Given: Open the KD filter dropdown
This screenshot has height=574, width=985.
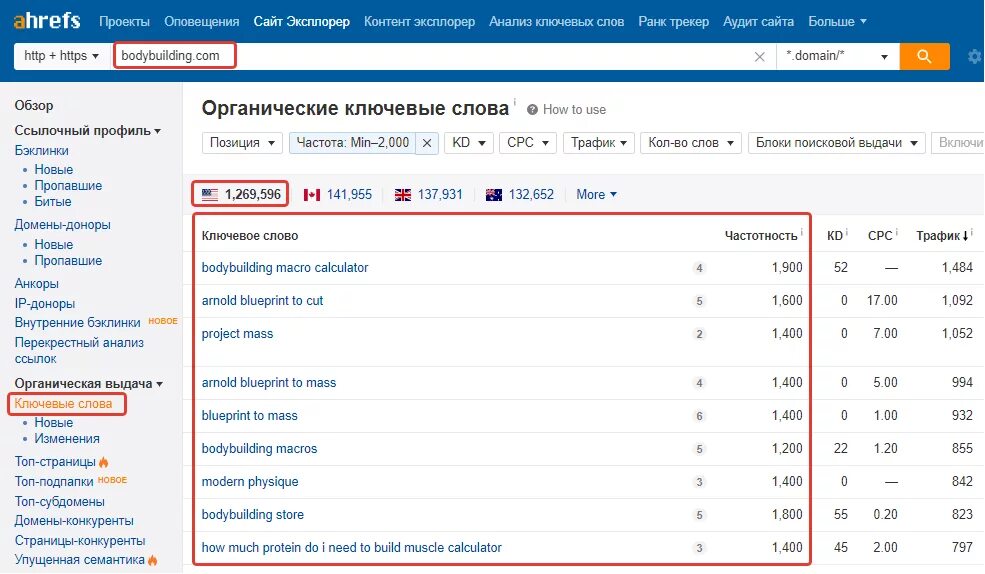Looking at the screenshot, I should point(469,143).
